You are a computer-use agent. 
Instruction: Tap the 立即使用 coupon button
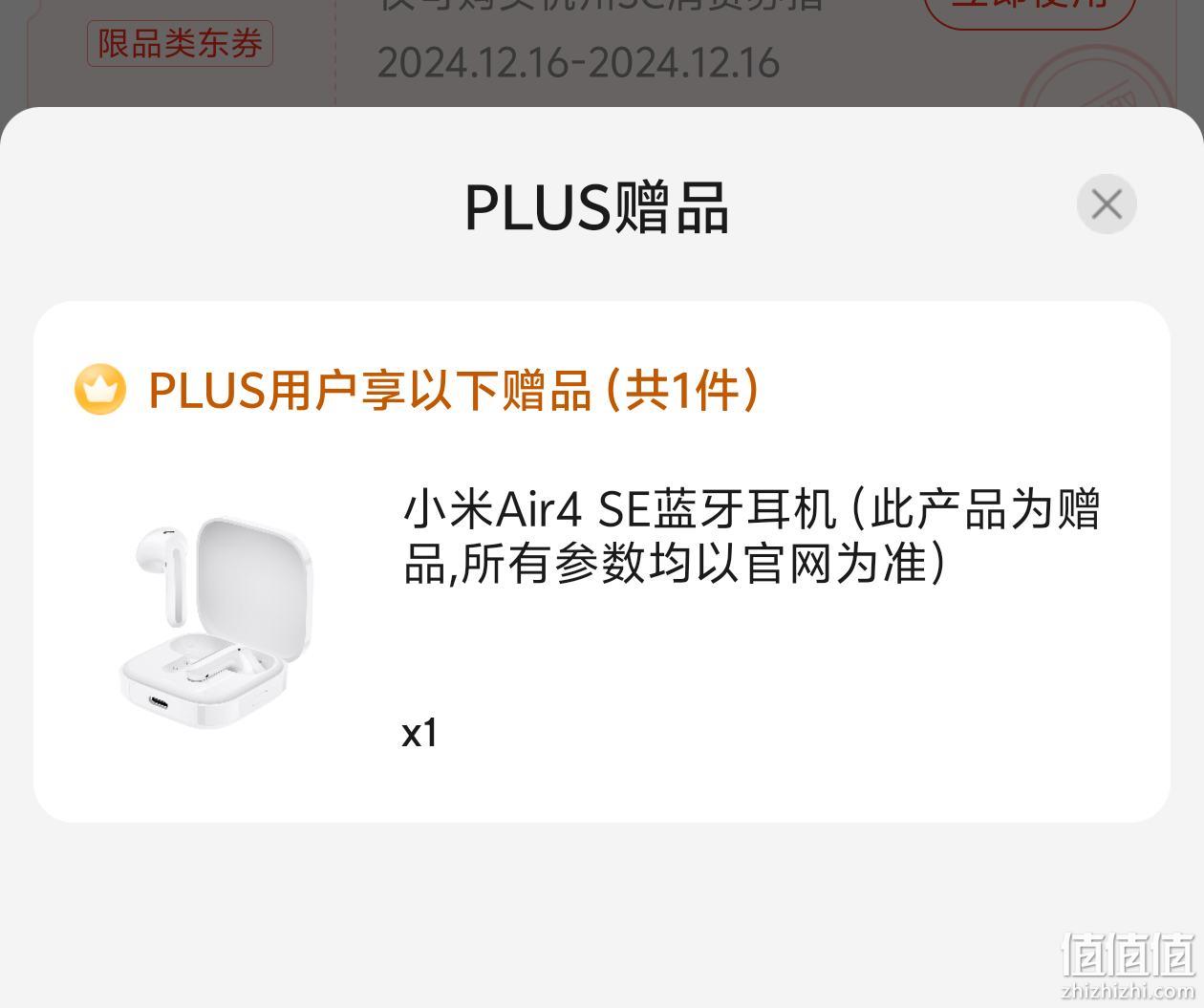pos(1029,8)
